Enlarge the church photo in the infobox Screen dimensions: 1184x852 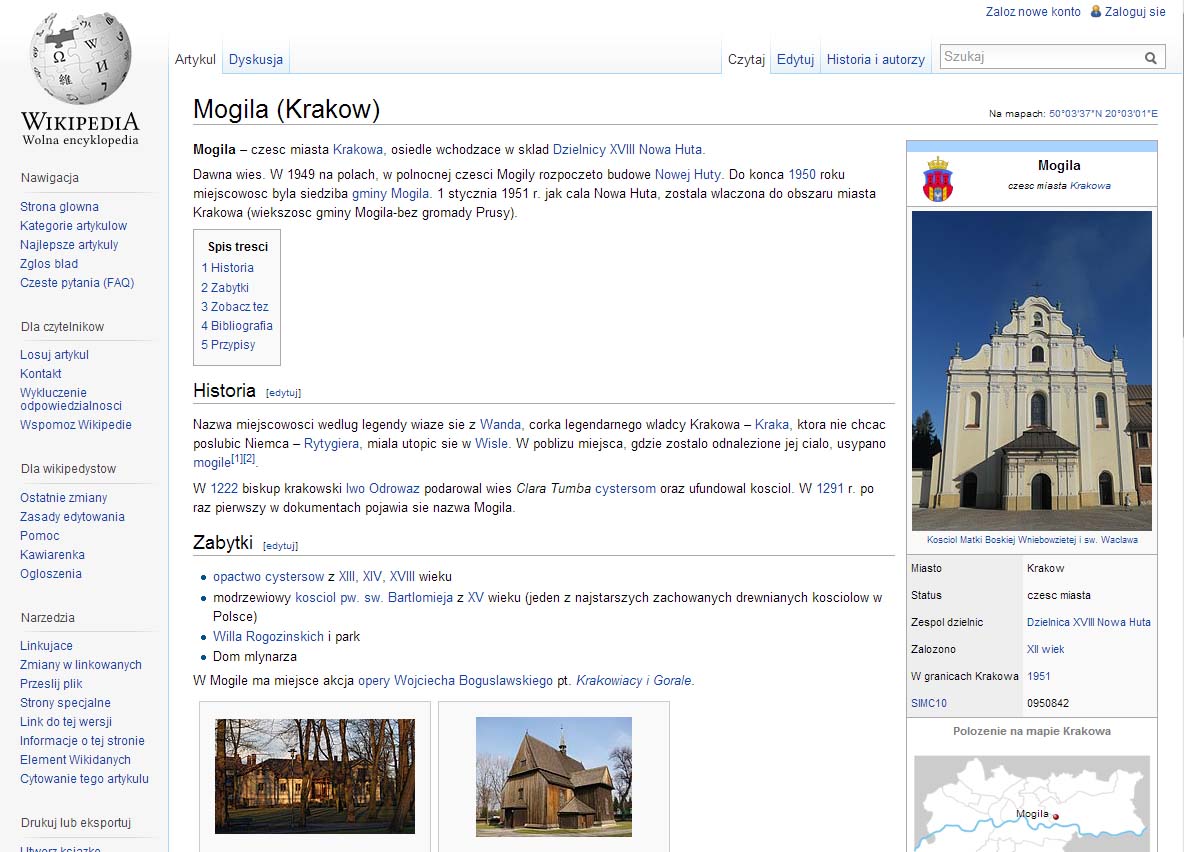point(1031,370)
